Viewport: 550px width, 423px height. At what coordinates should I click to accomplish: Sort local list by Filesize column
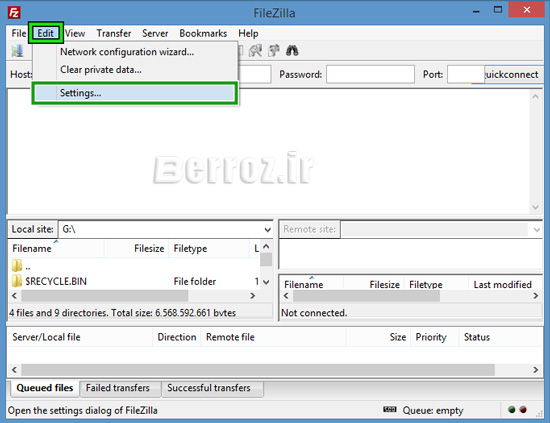(x=136, y=249)
